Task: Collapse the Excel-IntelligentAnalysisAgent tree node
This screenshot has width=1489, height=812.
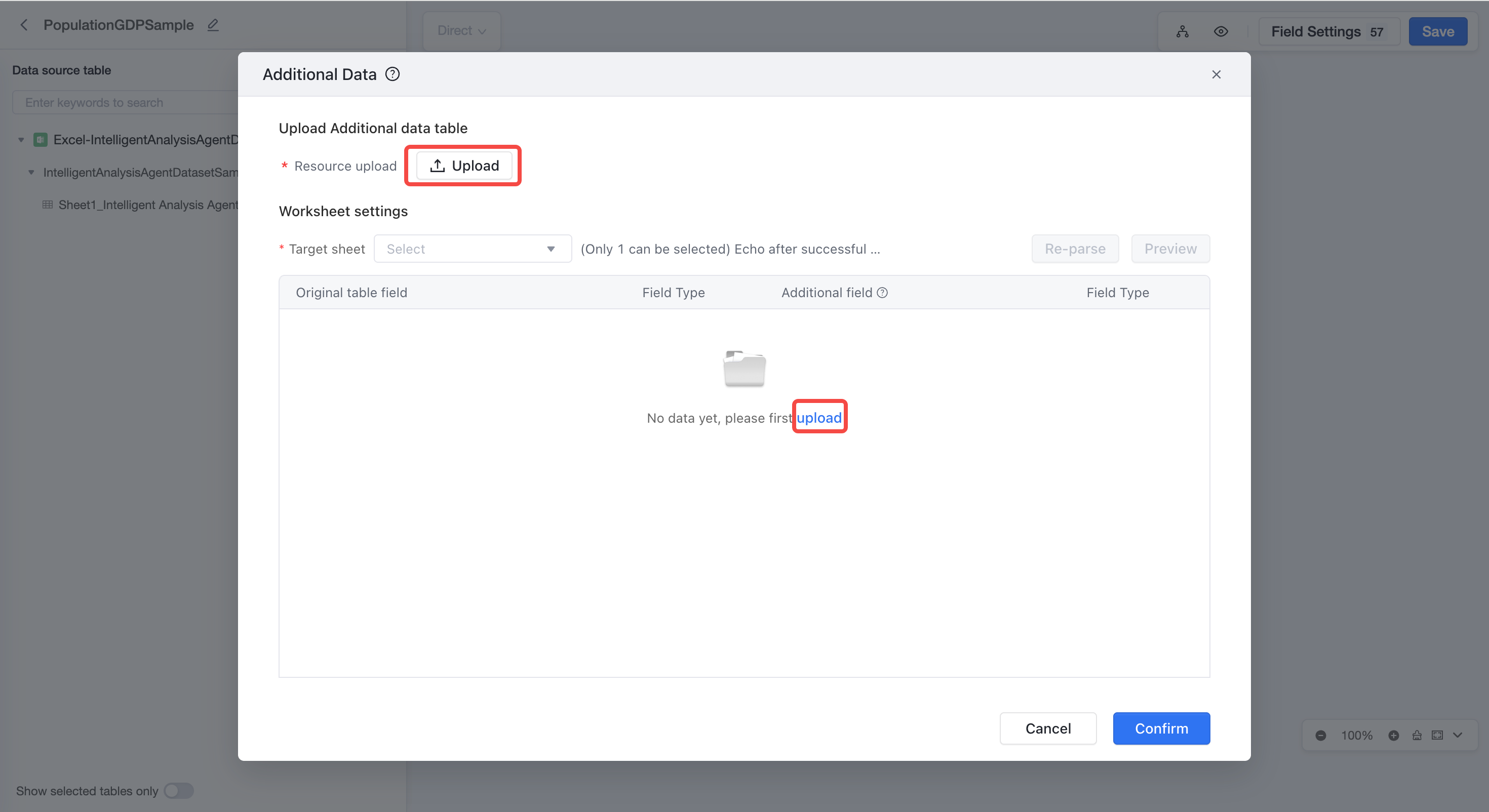Action: [21, 140]
